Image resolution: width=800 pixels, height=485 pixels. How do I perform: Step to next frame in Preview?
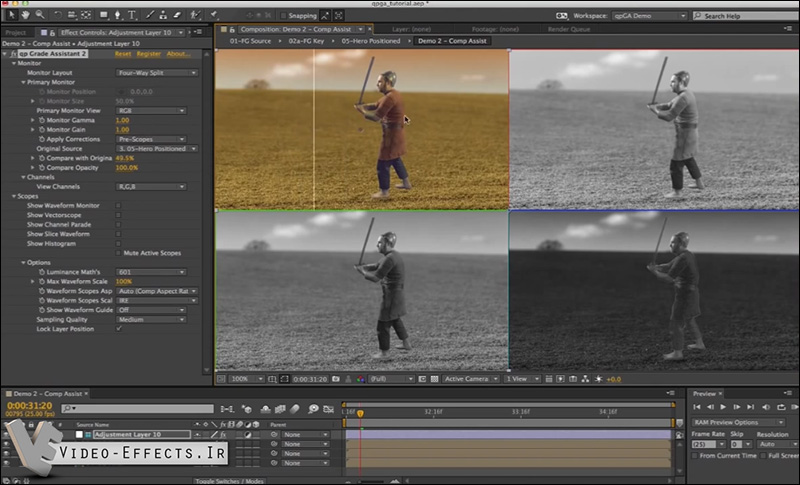(736, 406)
